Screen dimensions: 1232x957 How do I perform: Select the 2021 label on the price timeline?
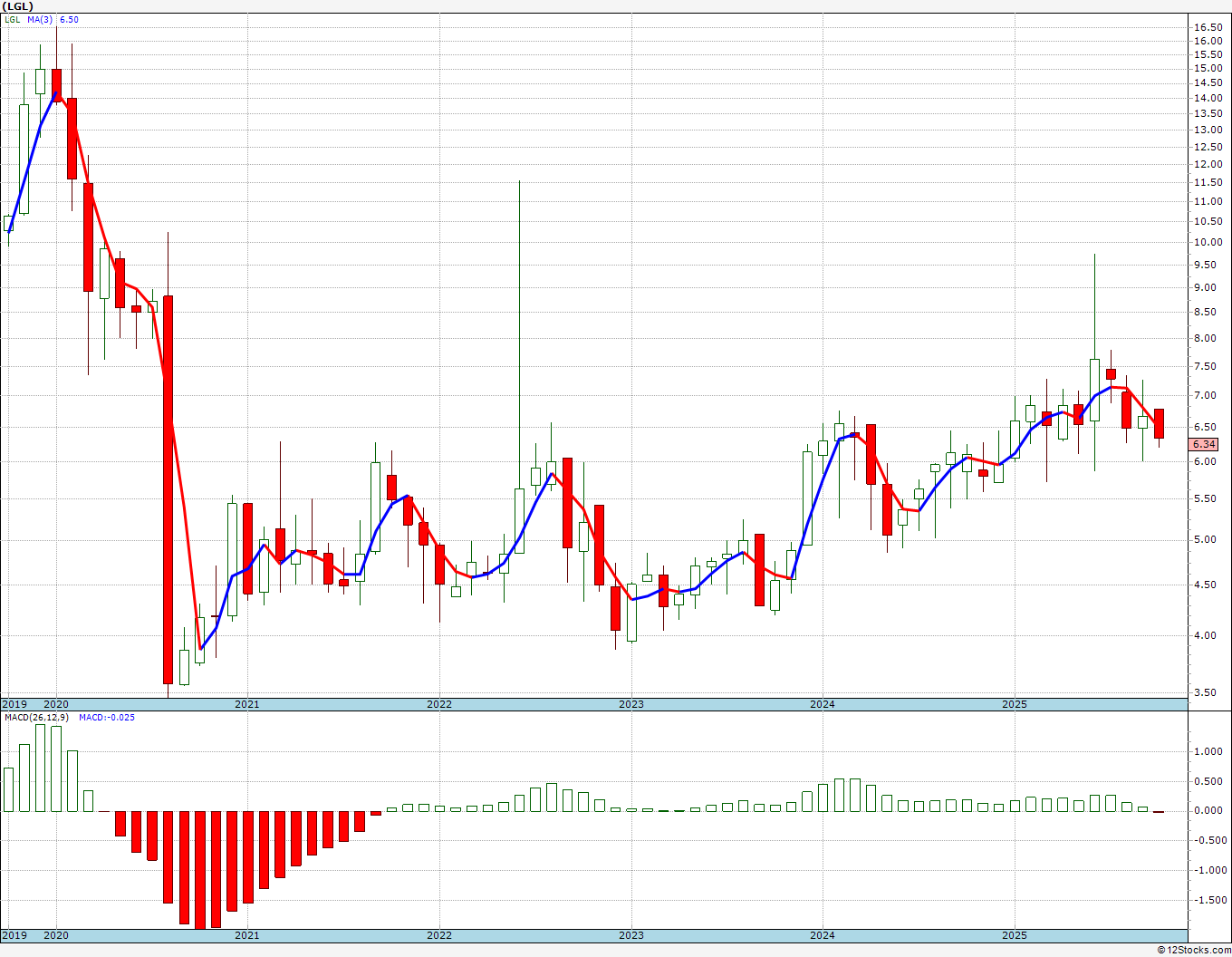coord(247,704)
